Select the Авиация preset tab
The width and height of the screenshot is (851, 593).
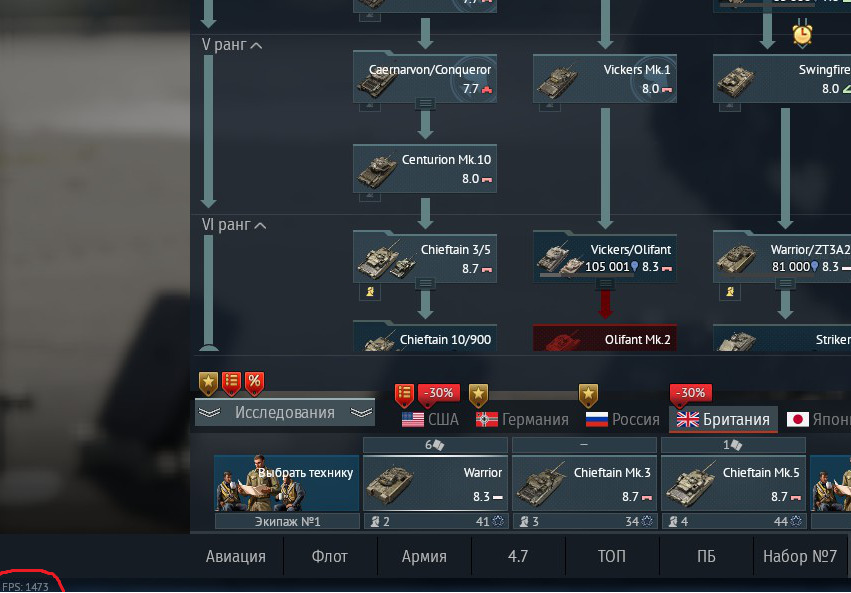[236, 556]
